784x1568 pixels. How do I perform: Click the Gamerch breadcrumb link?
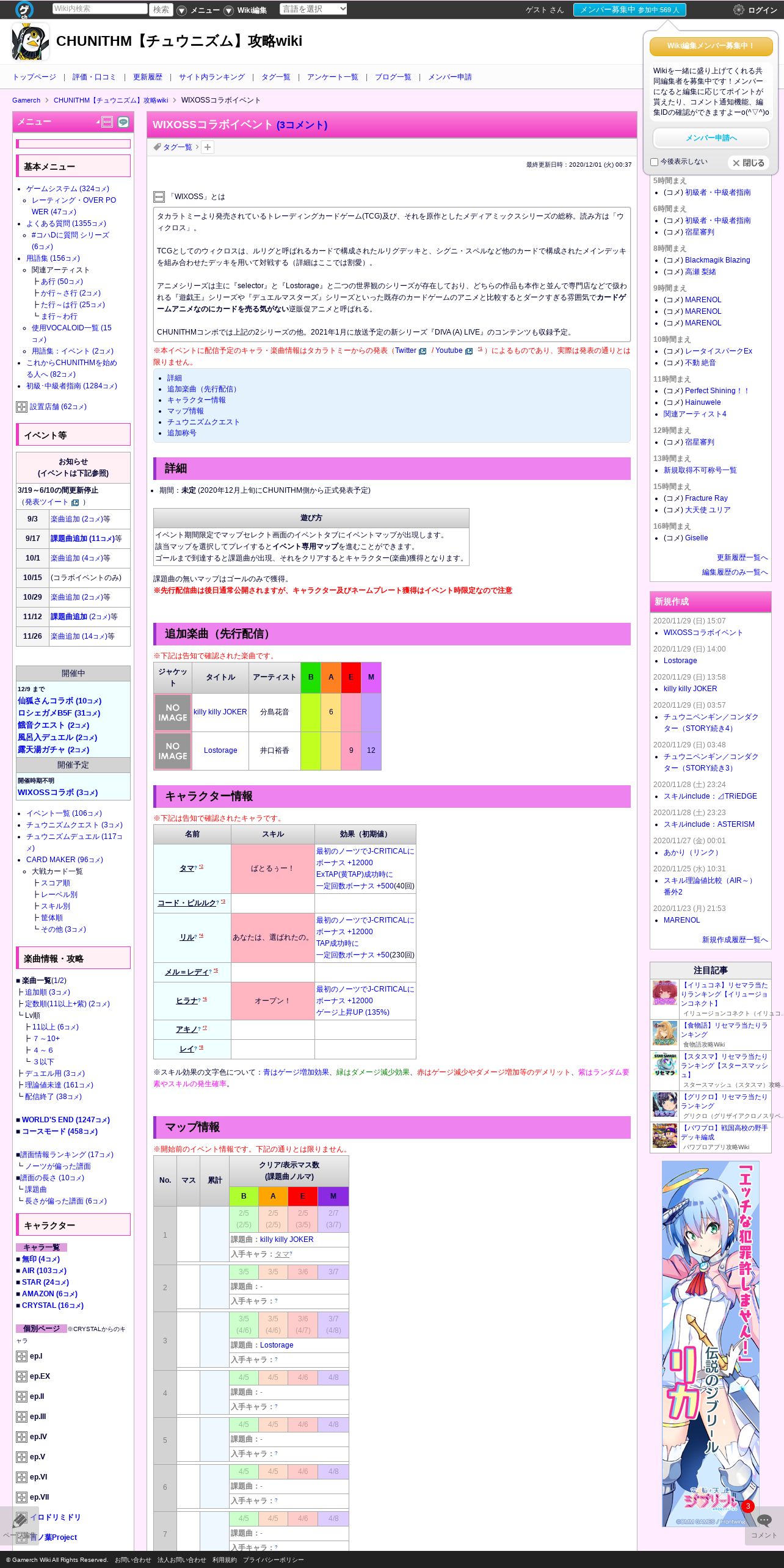tap(26, 100)
